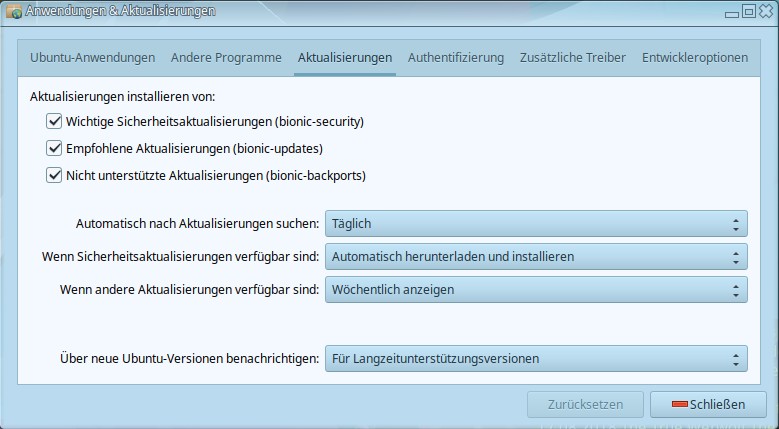The image size is (779, 429).
Task: Expand the Wöchentlich anzeigen dropdown
Action: [536, 289]
